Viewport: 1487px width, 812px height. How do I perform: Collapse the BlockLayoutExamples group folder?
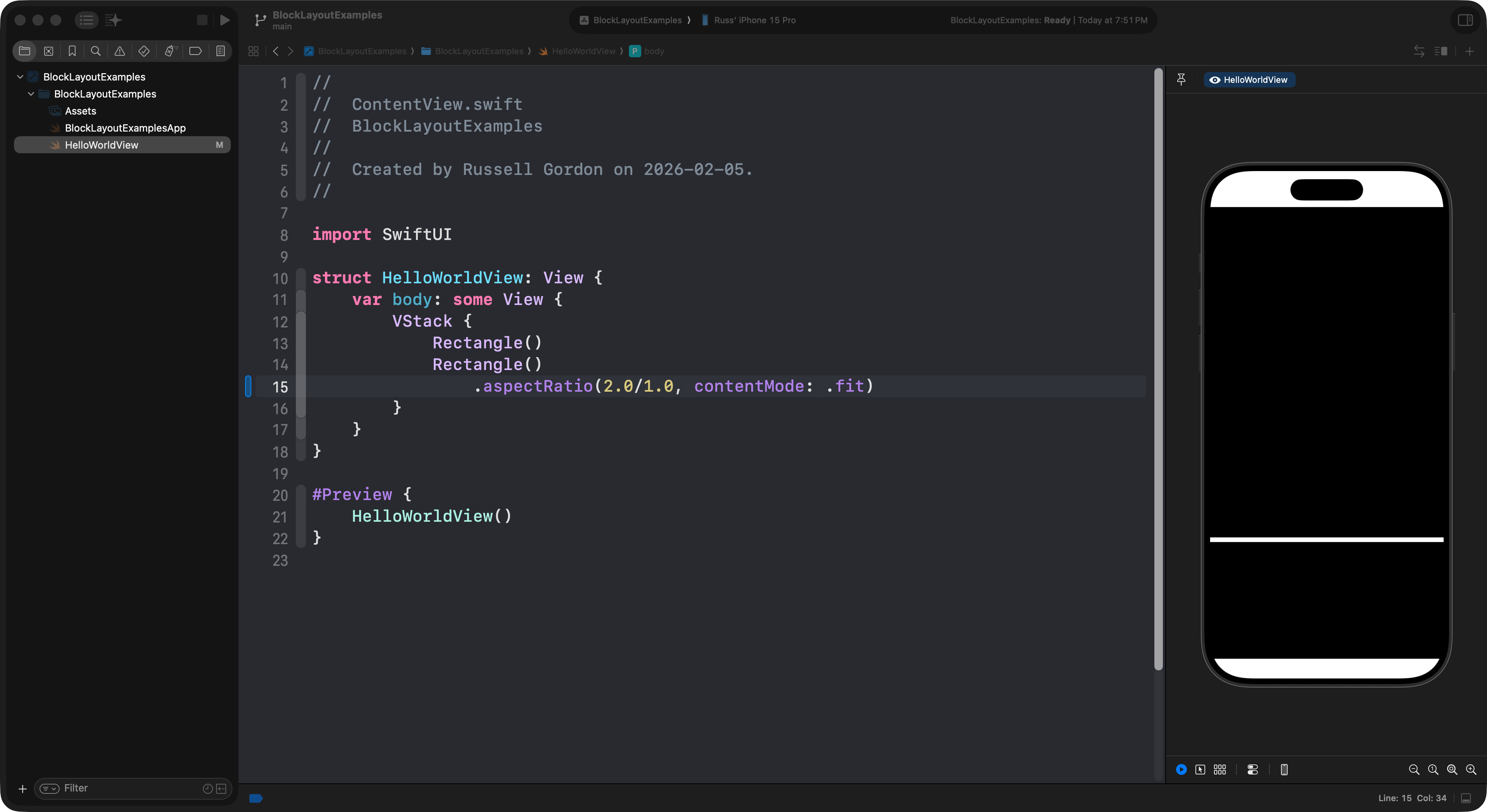[x=31, y=94]
